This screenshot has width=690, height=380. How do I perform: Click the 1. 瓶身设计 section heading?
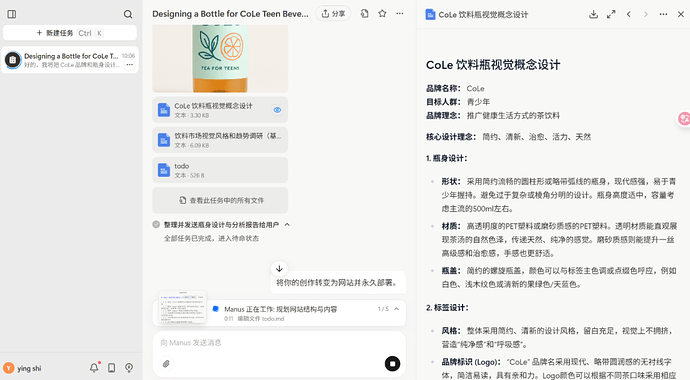tap(446, 158)
